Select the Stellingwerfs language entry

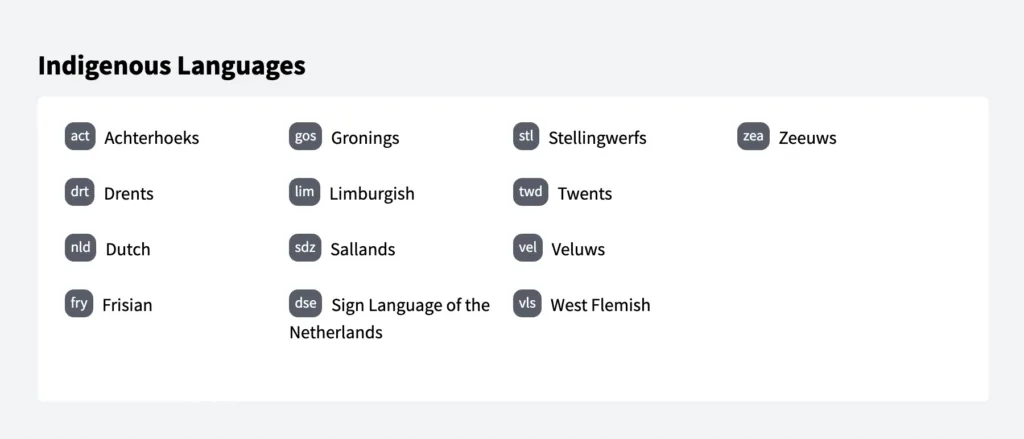pyautogui.click(x=597, y=138)
